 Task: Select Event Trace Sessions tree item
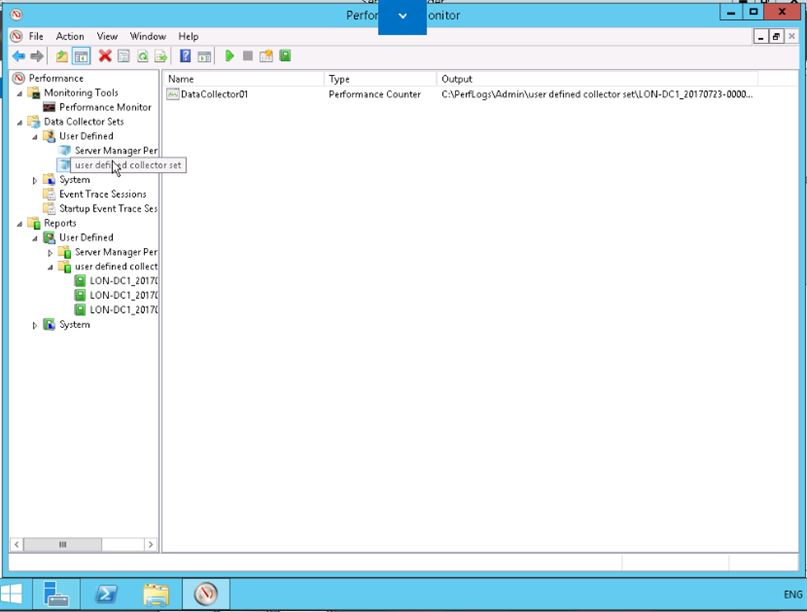point(102,194)
